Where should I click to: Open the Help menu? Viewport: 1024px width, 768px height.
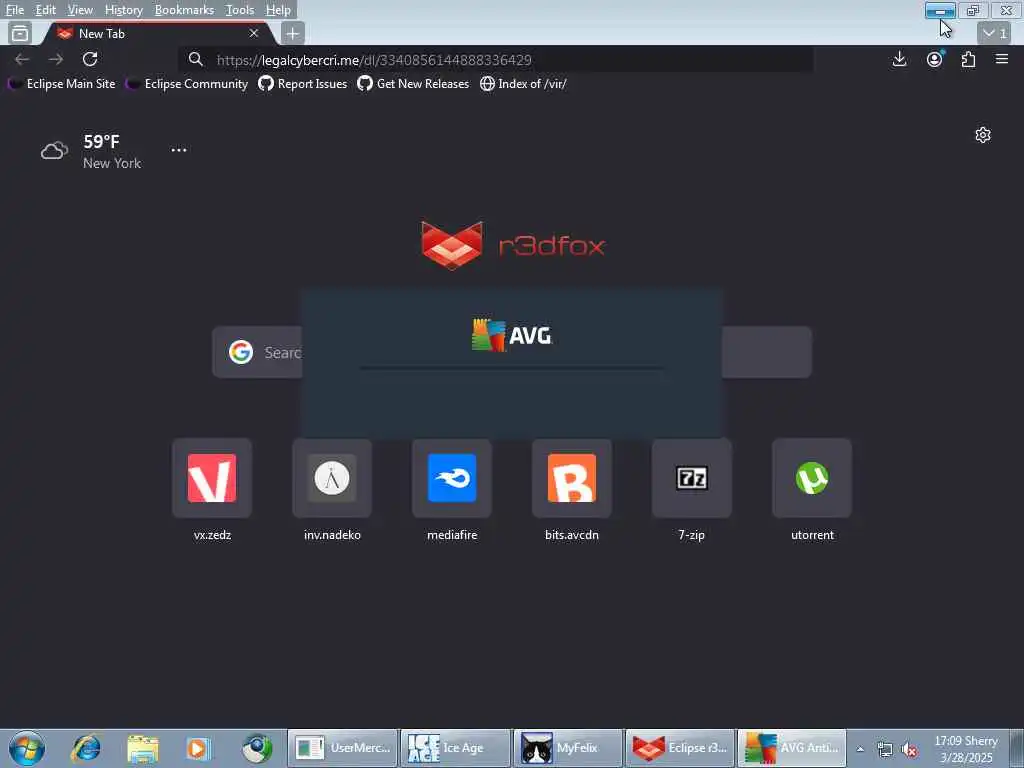(278, 10)
